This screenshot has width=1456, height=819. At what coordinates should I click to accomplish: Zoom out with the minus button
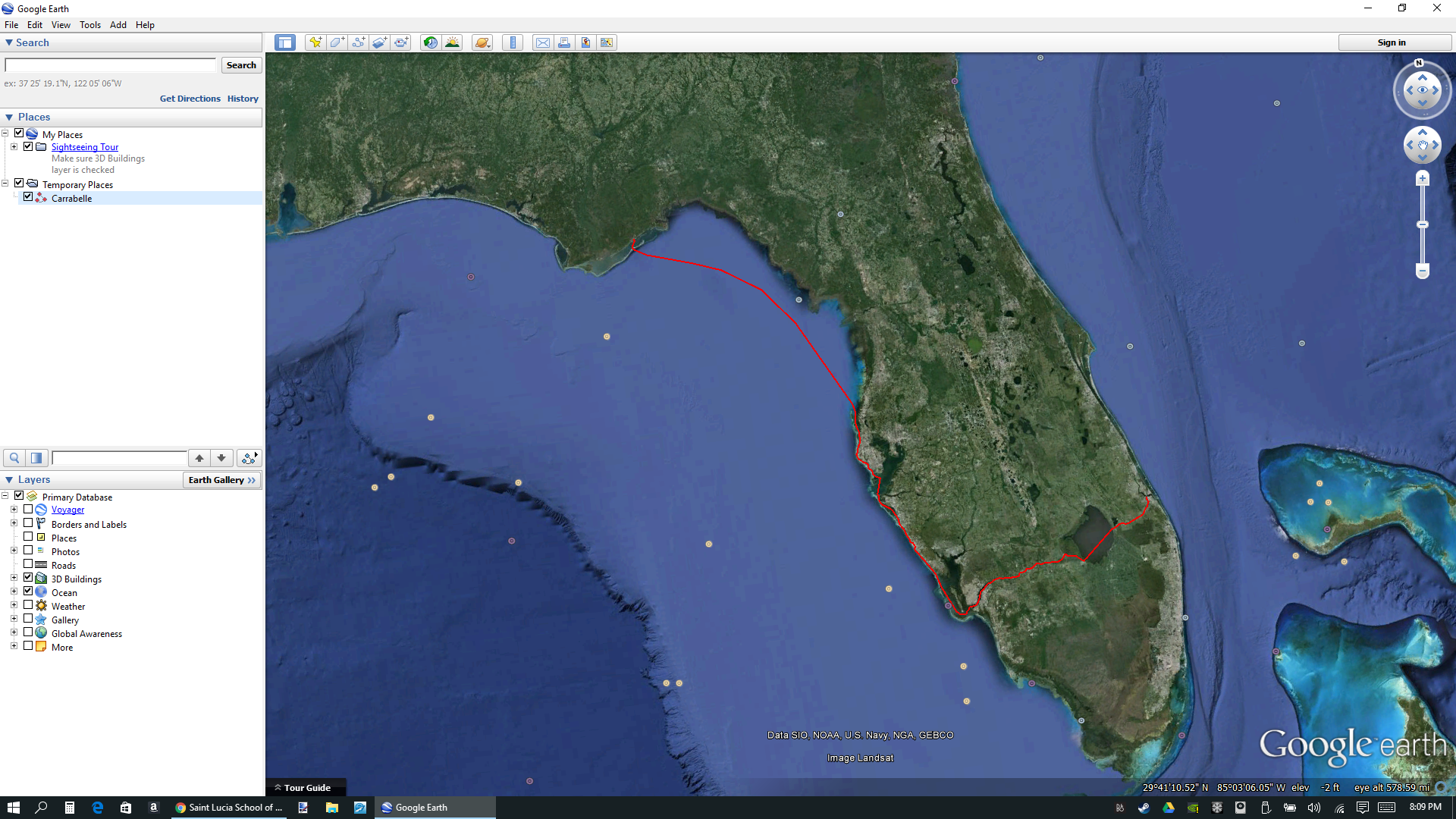(x=1423, y=271)
